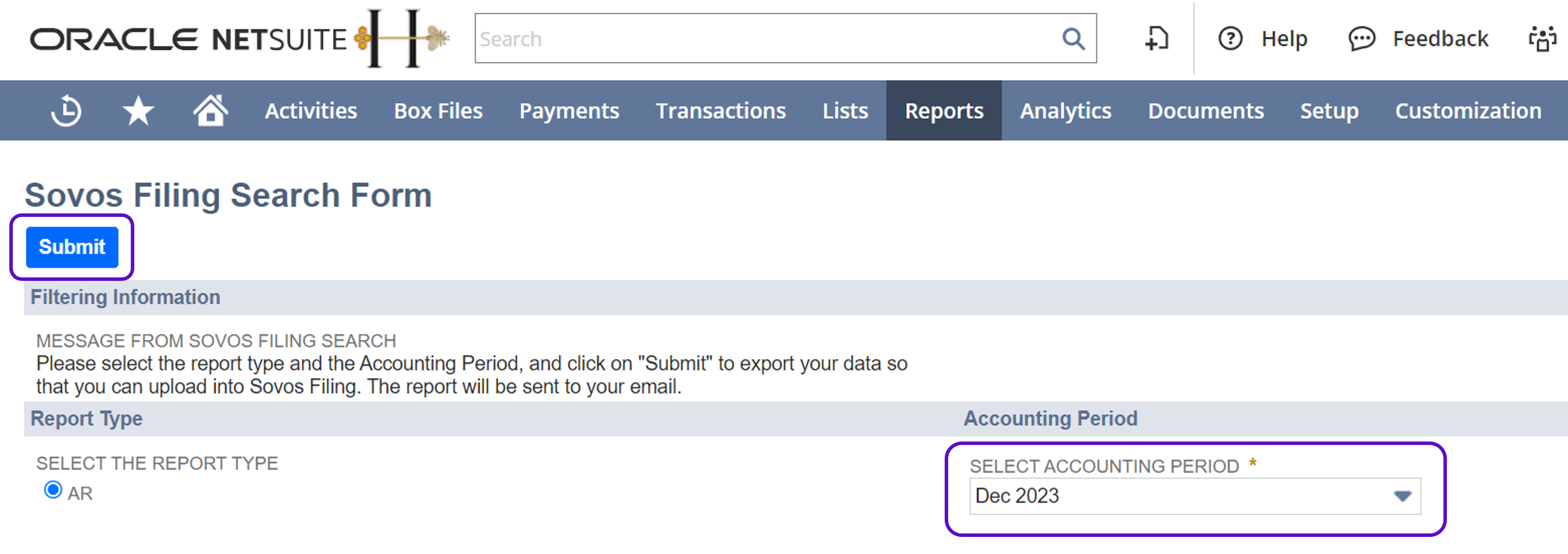
Task: Select the AR report type radio
Action: coord(53,490)
